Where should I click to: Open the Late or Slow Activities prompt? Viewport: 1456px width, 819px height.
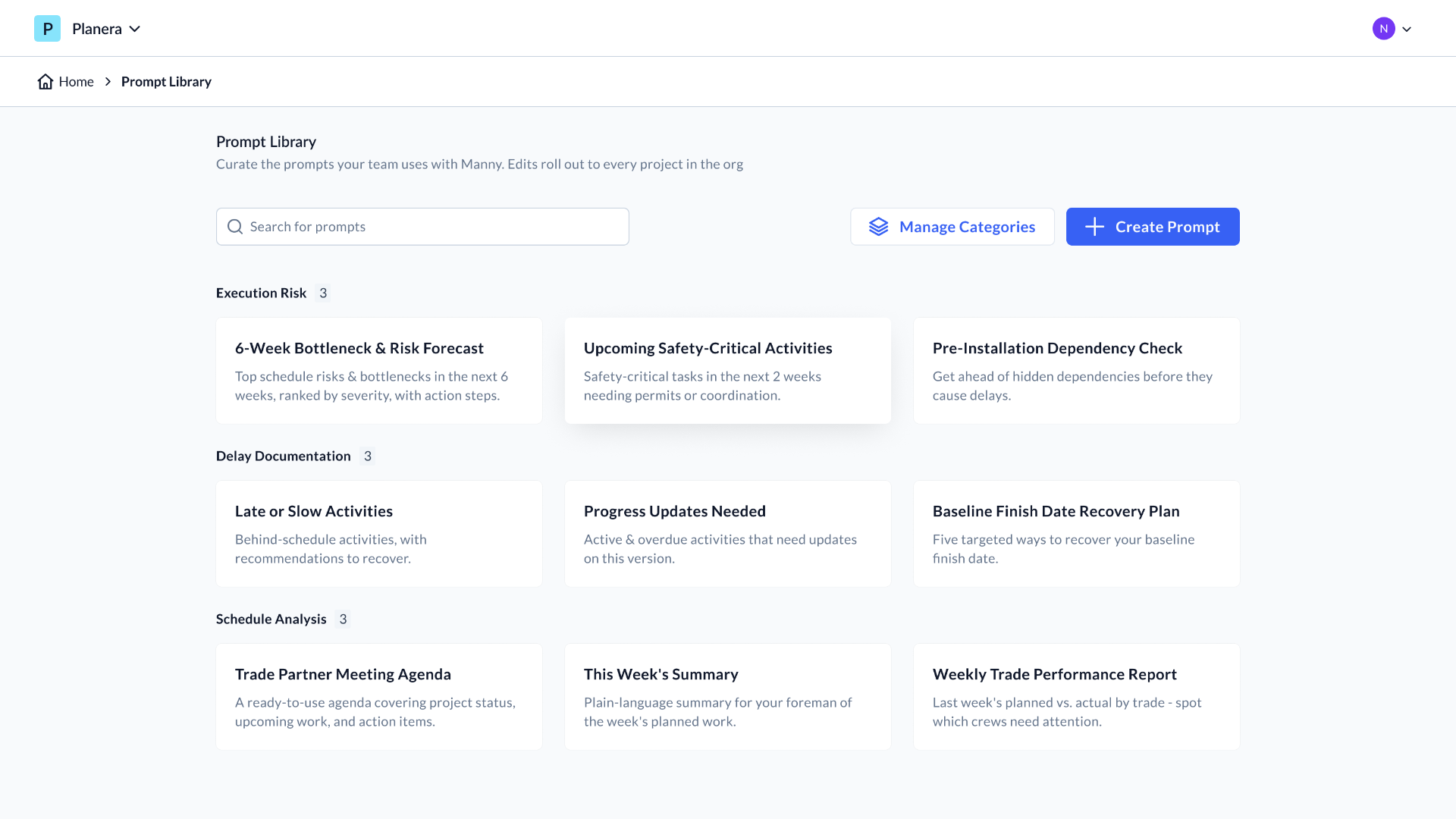[x=379, y=534]
